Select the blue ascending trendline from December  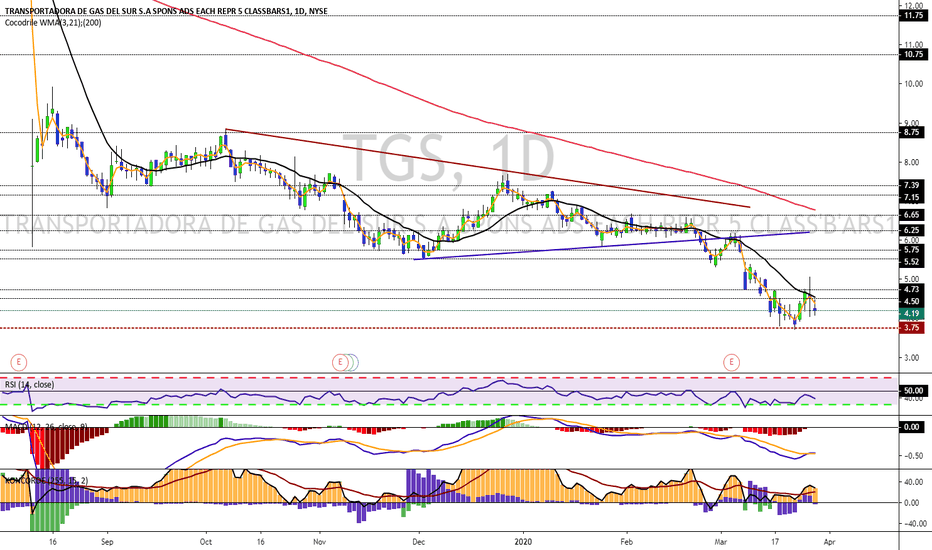612,246
